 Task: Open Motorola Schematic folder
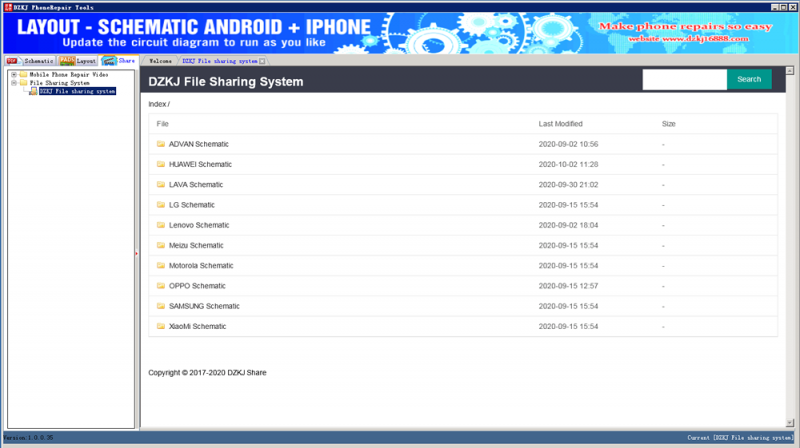pyautogui.click(x=201, y=265)
